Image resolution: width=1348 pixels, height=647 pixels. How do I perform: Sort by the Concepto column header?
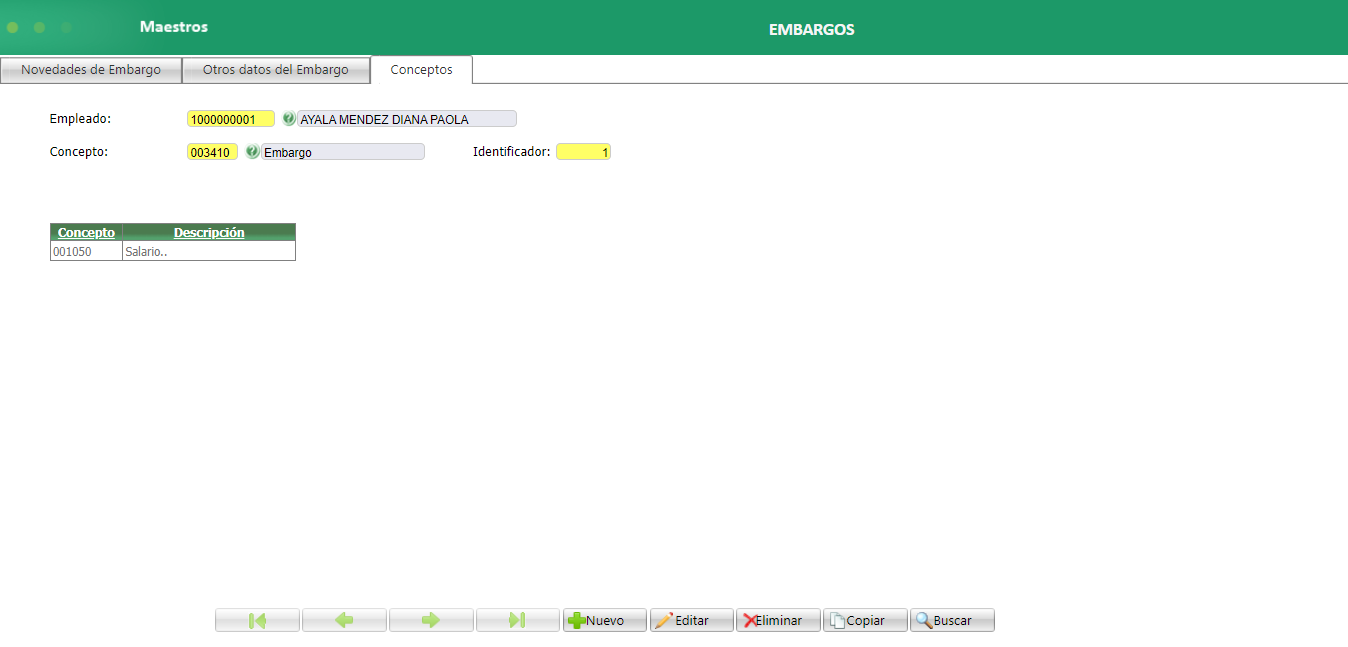coord(86,232)
